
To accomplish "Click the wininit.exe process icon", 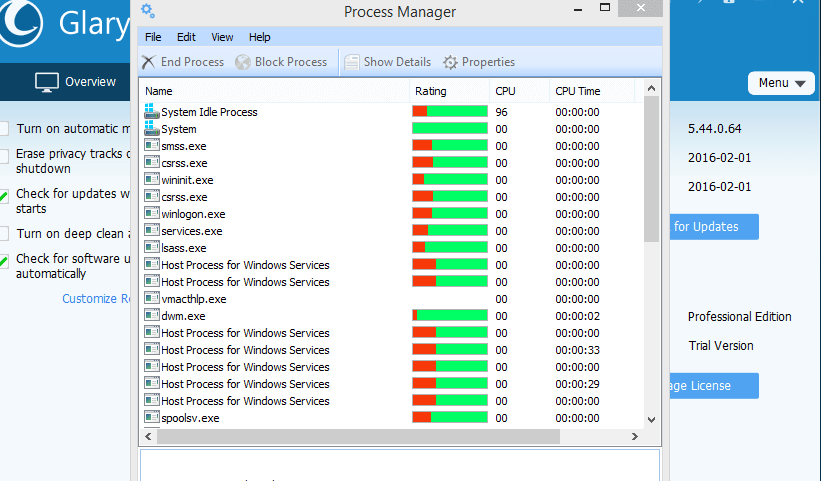I will click(152, 179).
